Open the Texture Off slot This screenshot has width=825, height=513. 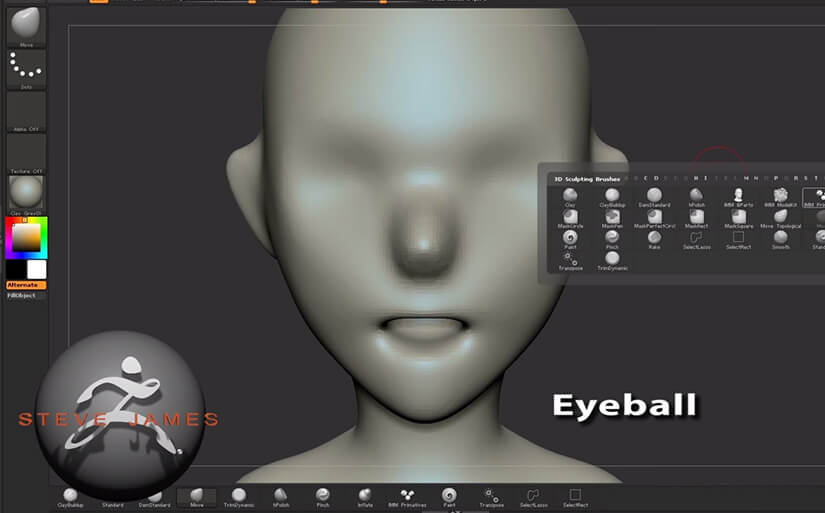tap(26, 154)
